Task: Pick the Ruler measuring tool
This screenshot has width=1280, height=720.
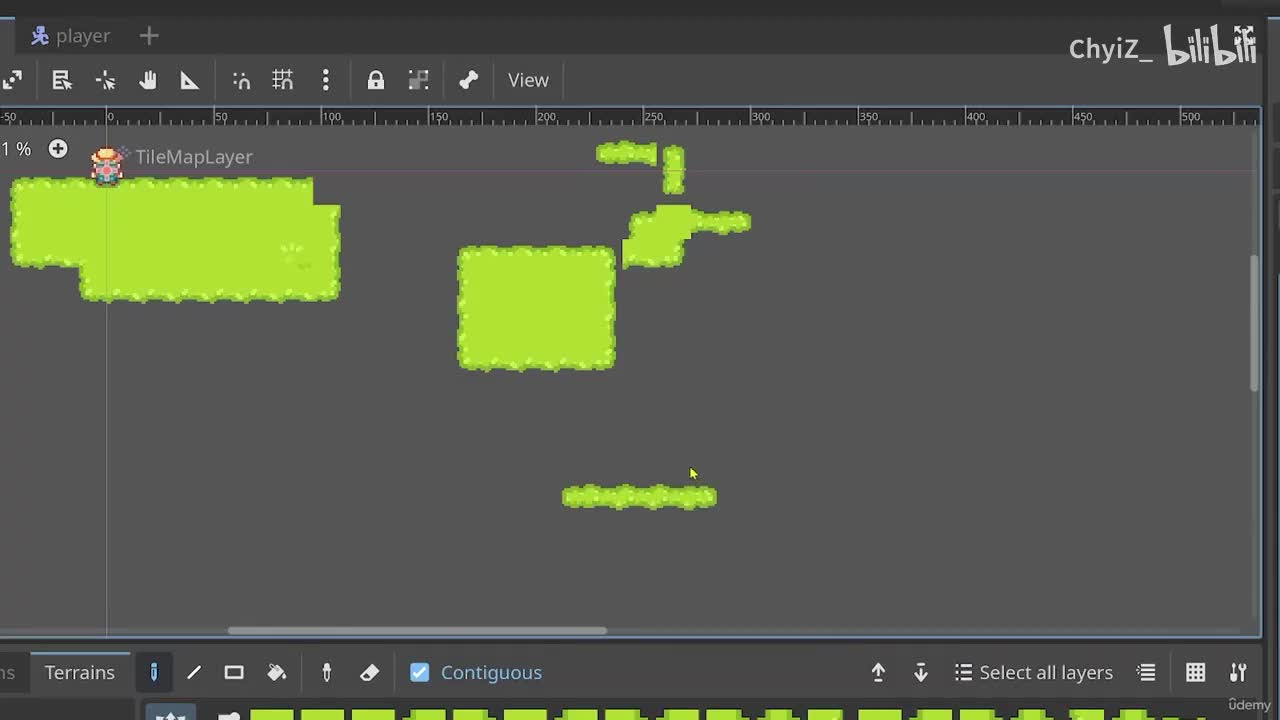Action: [x=189, y=80]
